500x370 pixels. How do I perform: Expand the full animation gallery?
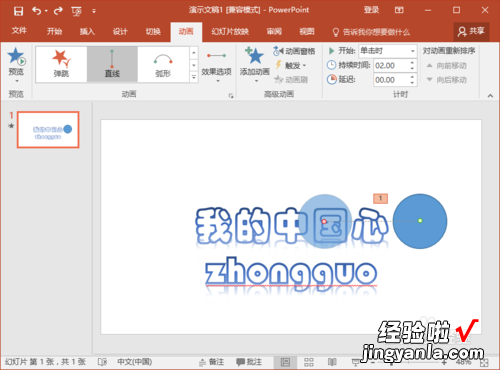(194, 77)
